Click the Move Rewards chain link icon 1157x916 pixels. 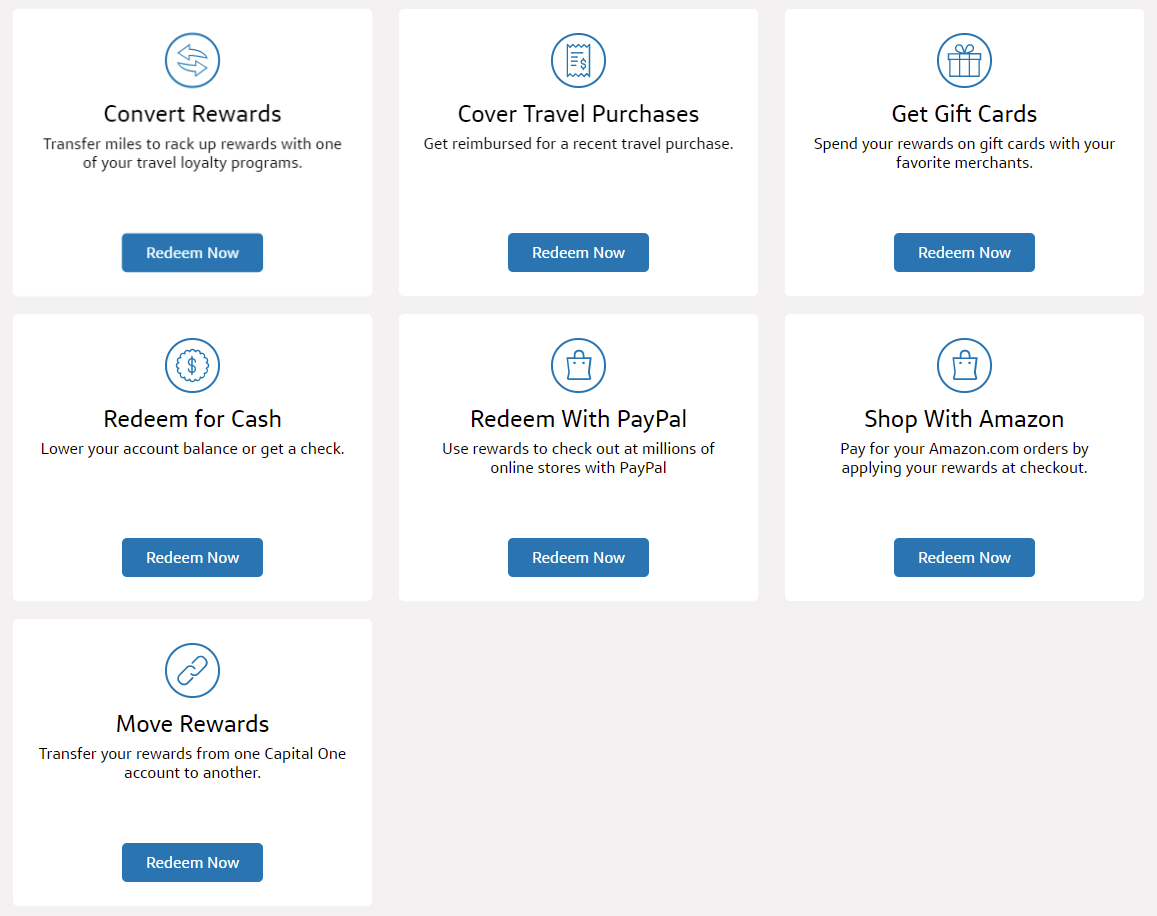click(193, 670)
